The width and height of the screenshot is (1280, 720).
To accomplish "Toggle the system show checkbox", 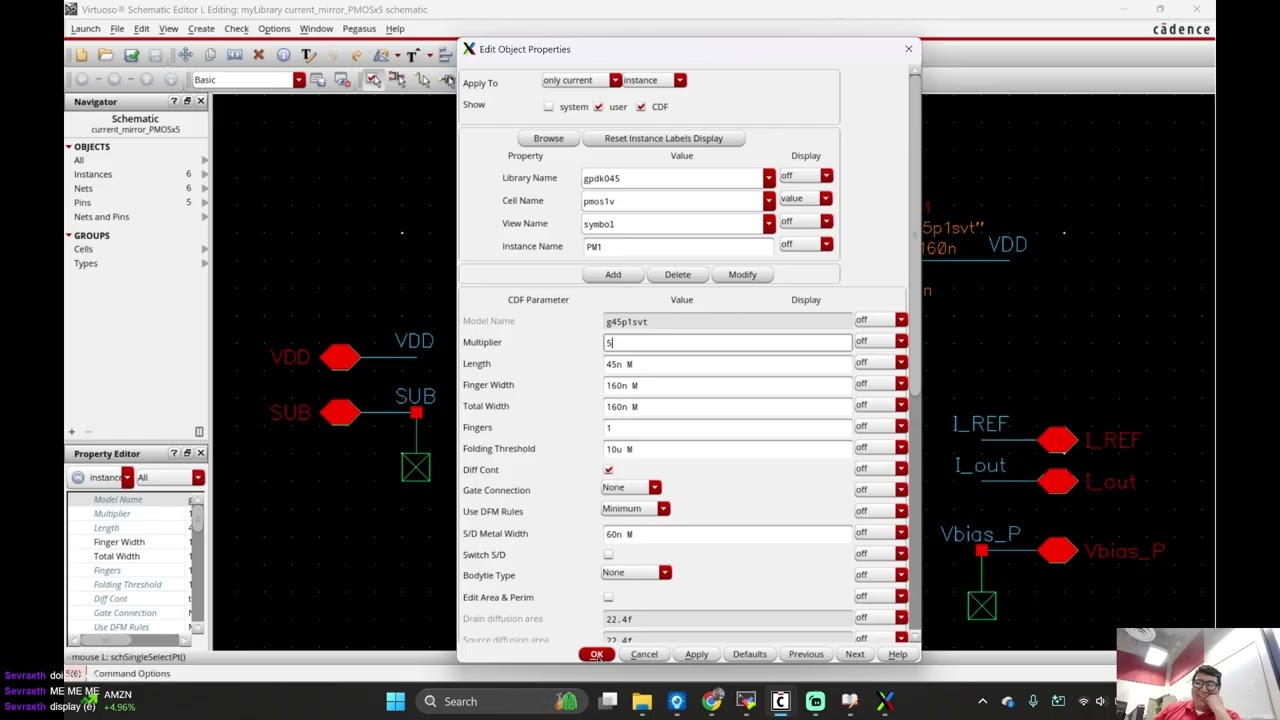I will [548, 106].
